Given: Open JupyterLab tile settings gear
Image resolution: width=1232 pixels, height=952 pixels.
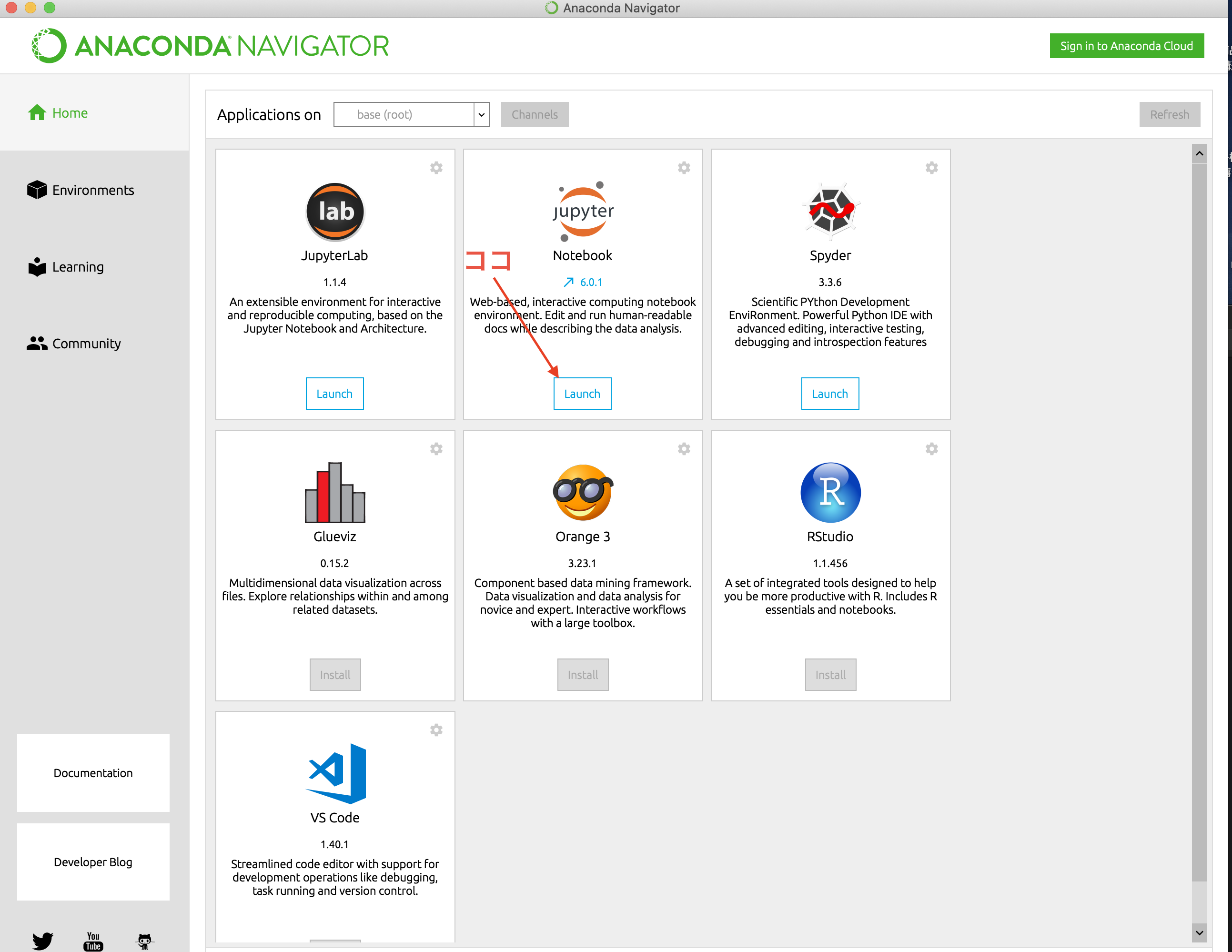Looking at the screenshot, I should 436,168.
